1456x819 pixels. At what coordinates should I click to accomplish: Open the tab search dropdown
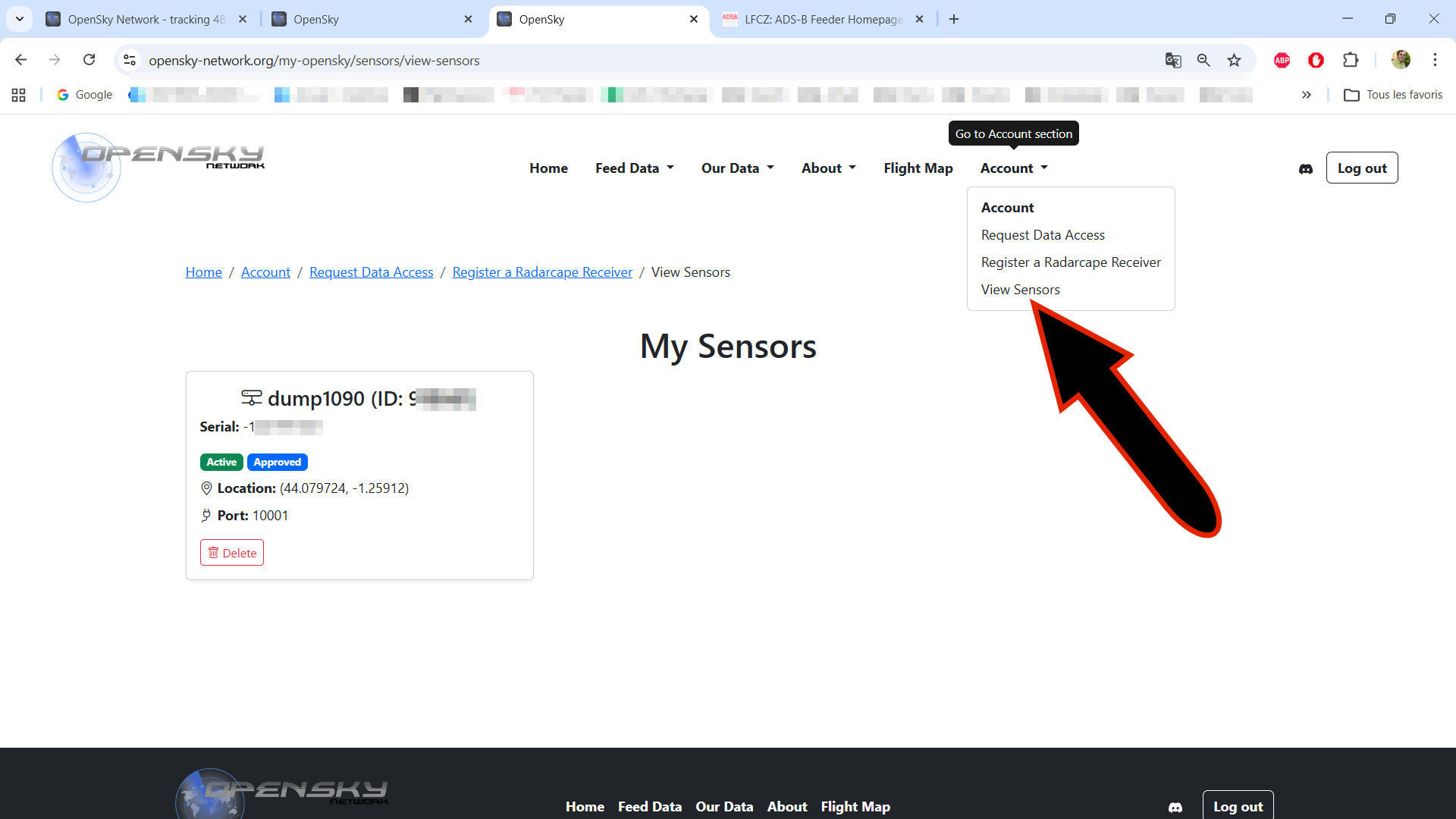pos(20,19)
